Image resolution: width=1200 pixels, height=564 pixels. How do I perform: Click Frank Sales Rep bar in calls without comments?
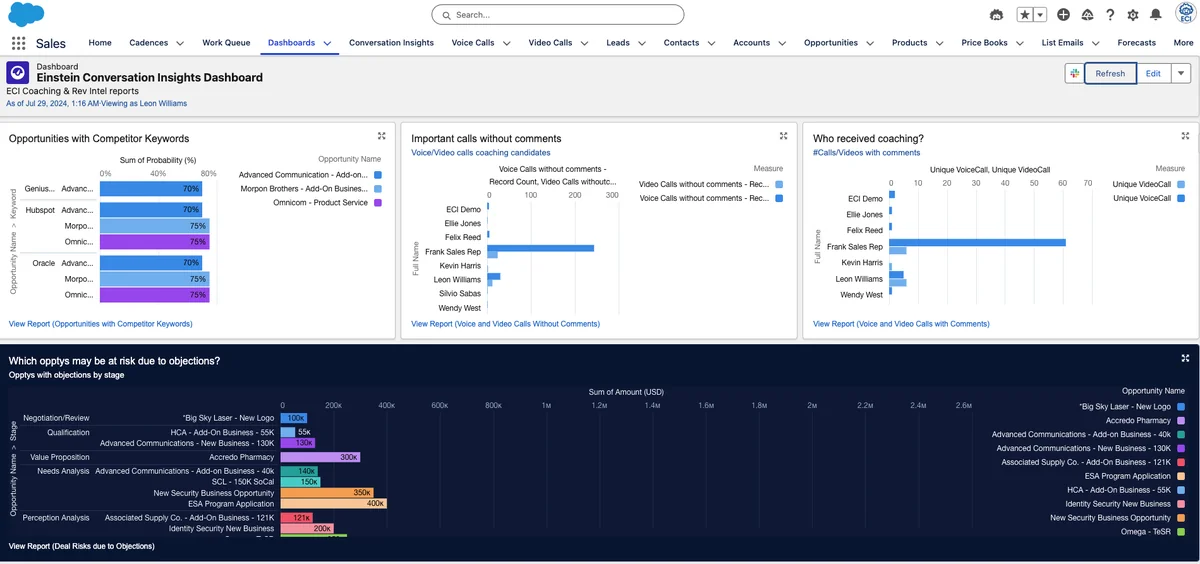pos(540,248)
